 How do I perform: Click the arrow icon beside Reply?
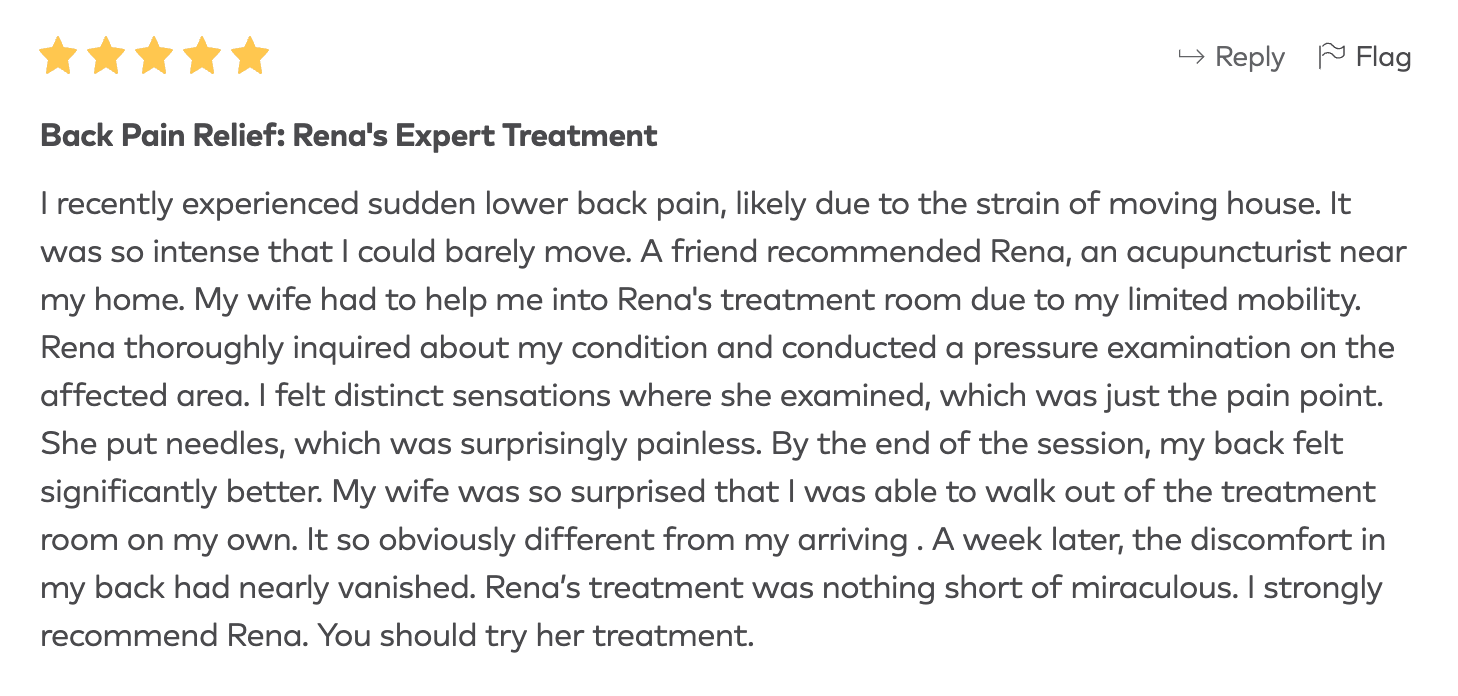coord(1191,57)
